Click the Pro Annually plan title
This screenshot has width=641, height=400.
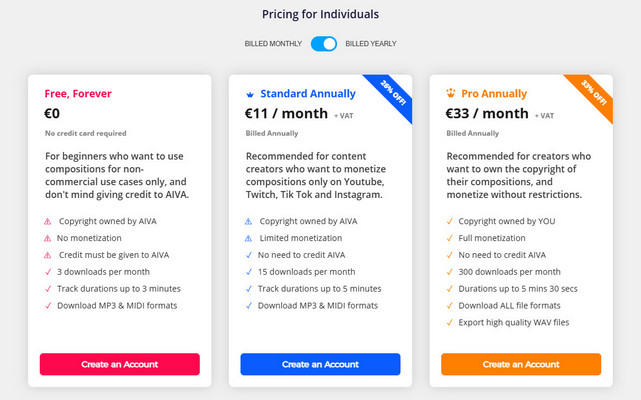click(494, 94)
